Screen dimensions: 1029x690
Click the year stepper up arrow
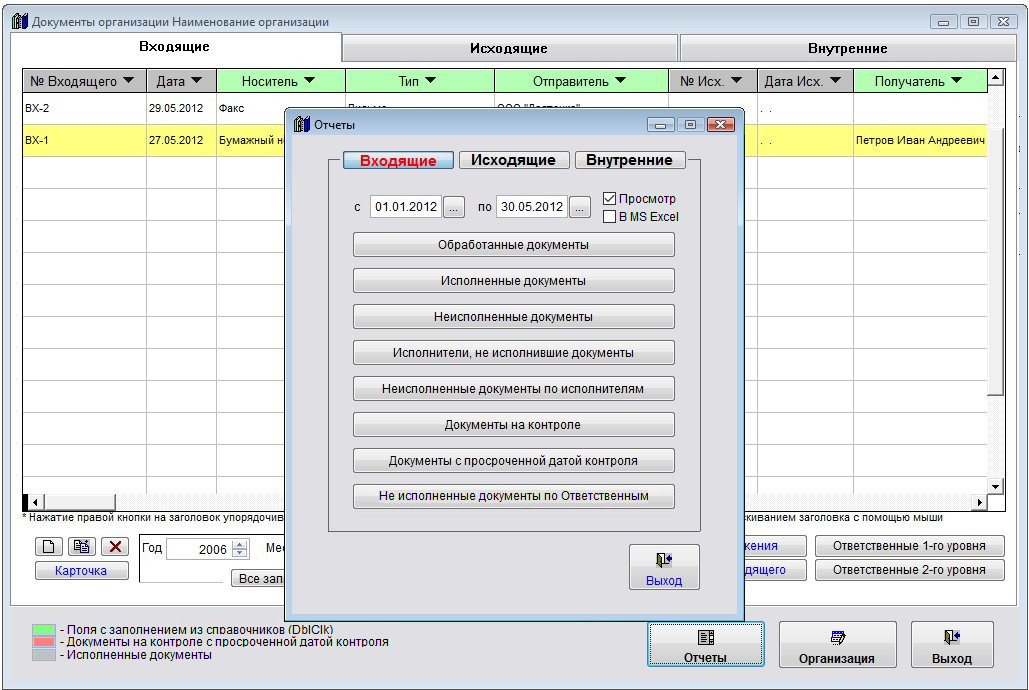(x=241, y=544)
